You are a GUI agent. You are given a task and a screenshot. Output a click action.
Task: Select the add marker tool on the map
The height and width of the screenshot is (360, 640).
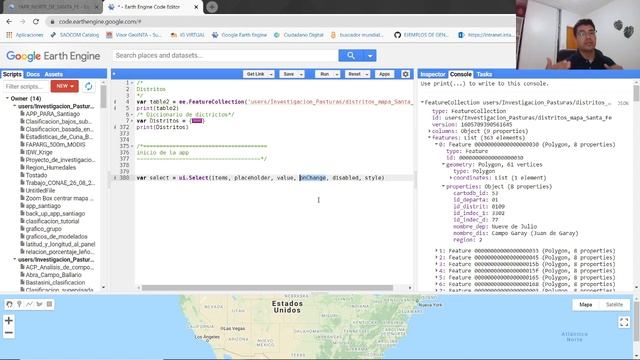click(x=19, y=304)
